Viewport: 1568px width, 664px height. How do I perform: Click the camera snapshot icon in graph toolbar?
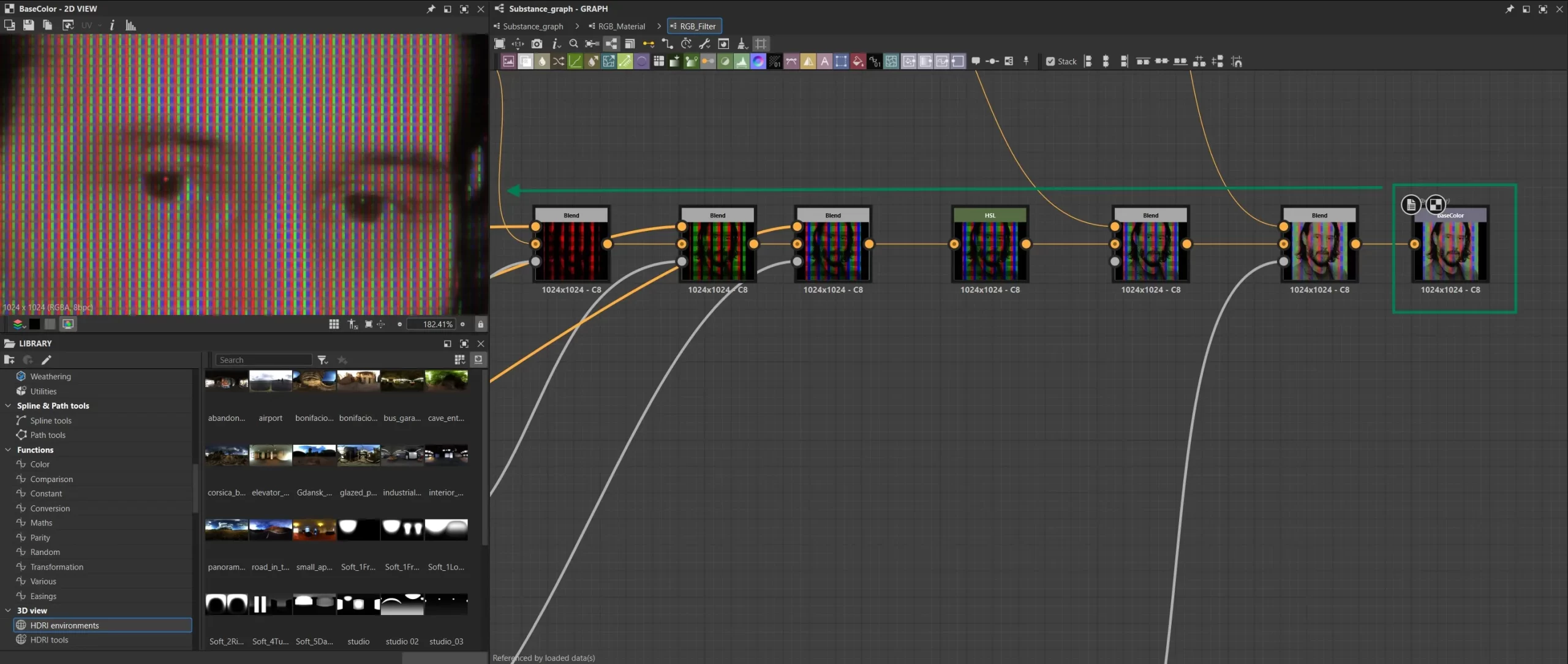pyautogui.click(x=537, y=43)
